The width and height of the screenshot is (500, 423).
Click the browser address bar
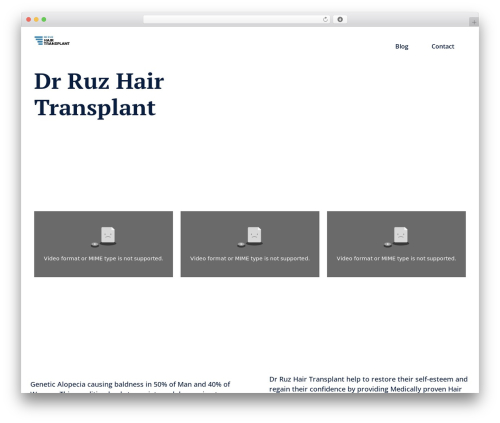[236, 19]
